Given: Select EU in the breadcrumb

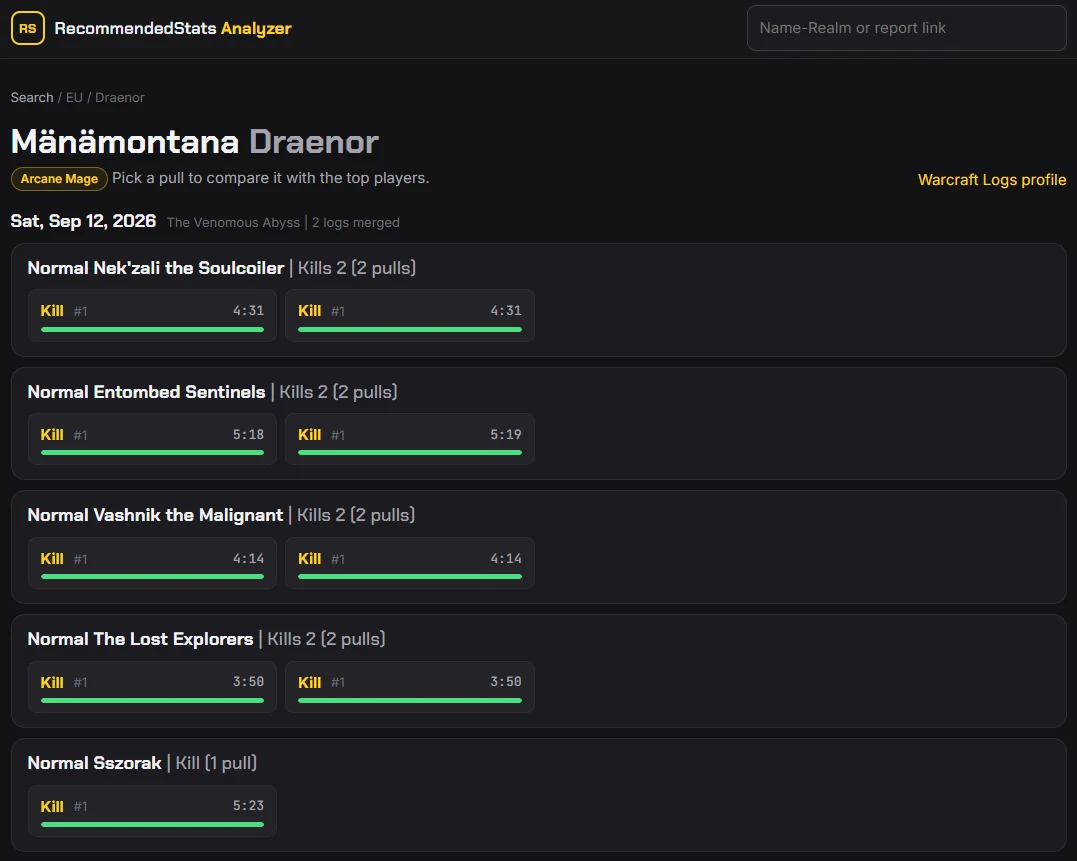Looking at the screenshot, I should [x=74, y=97].
